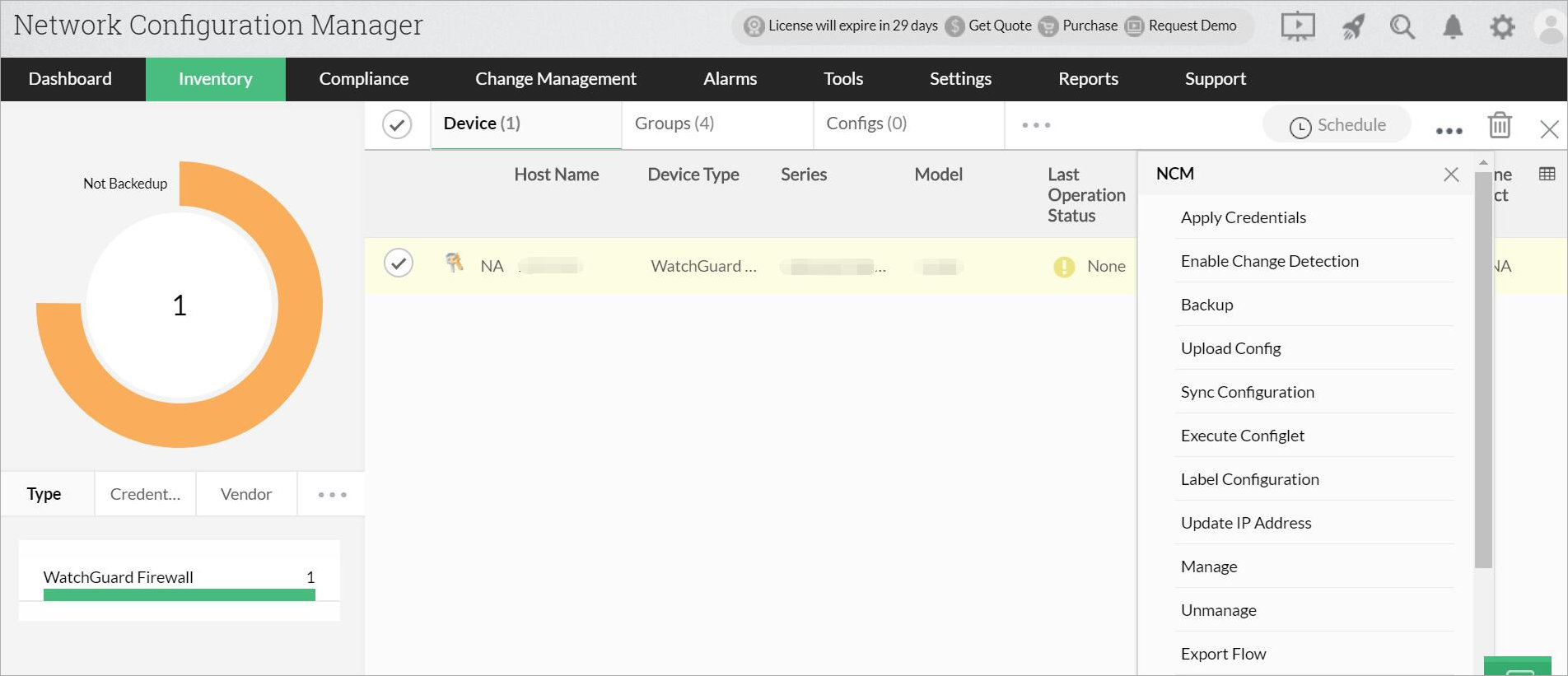
Task: Click the trash delete icon
Action: 1500,125
